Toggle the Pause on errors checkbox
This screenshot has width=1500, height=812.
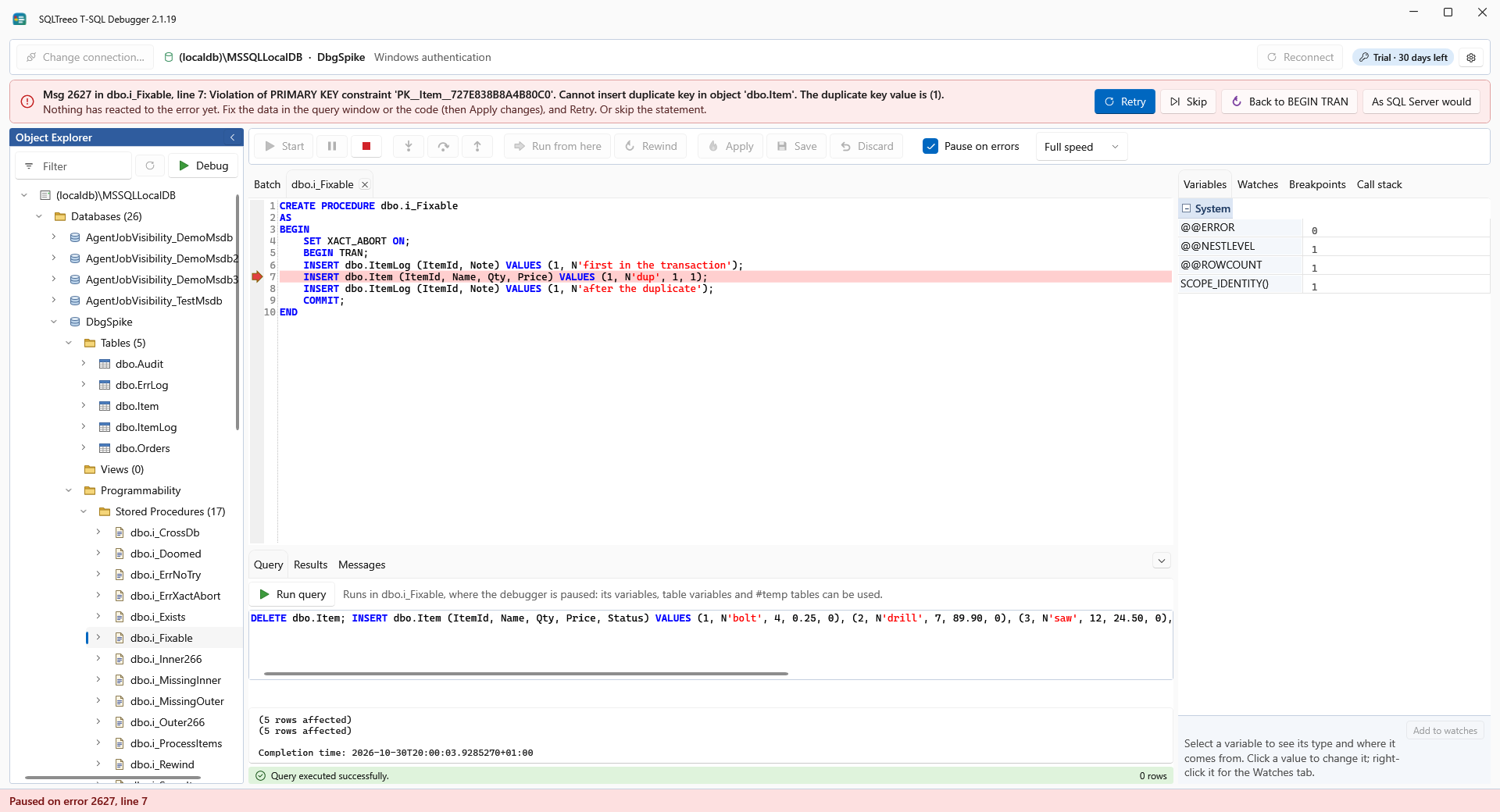click(x=930, y=146)
